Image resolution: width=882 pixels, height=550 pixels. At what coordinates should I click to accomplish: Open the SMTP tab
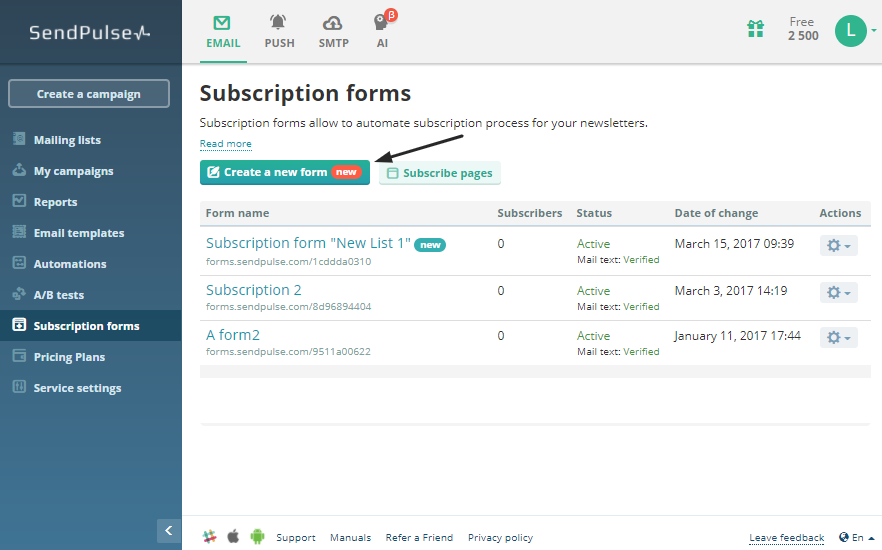tap(333, 31)
